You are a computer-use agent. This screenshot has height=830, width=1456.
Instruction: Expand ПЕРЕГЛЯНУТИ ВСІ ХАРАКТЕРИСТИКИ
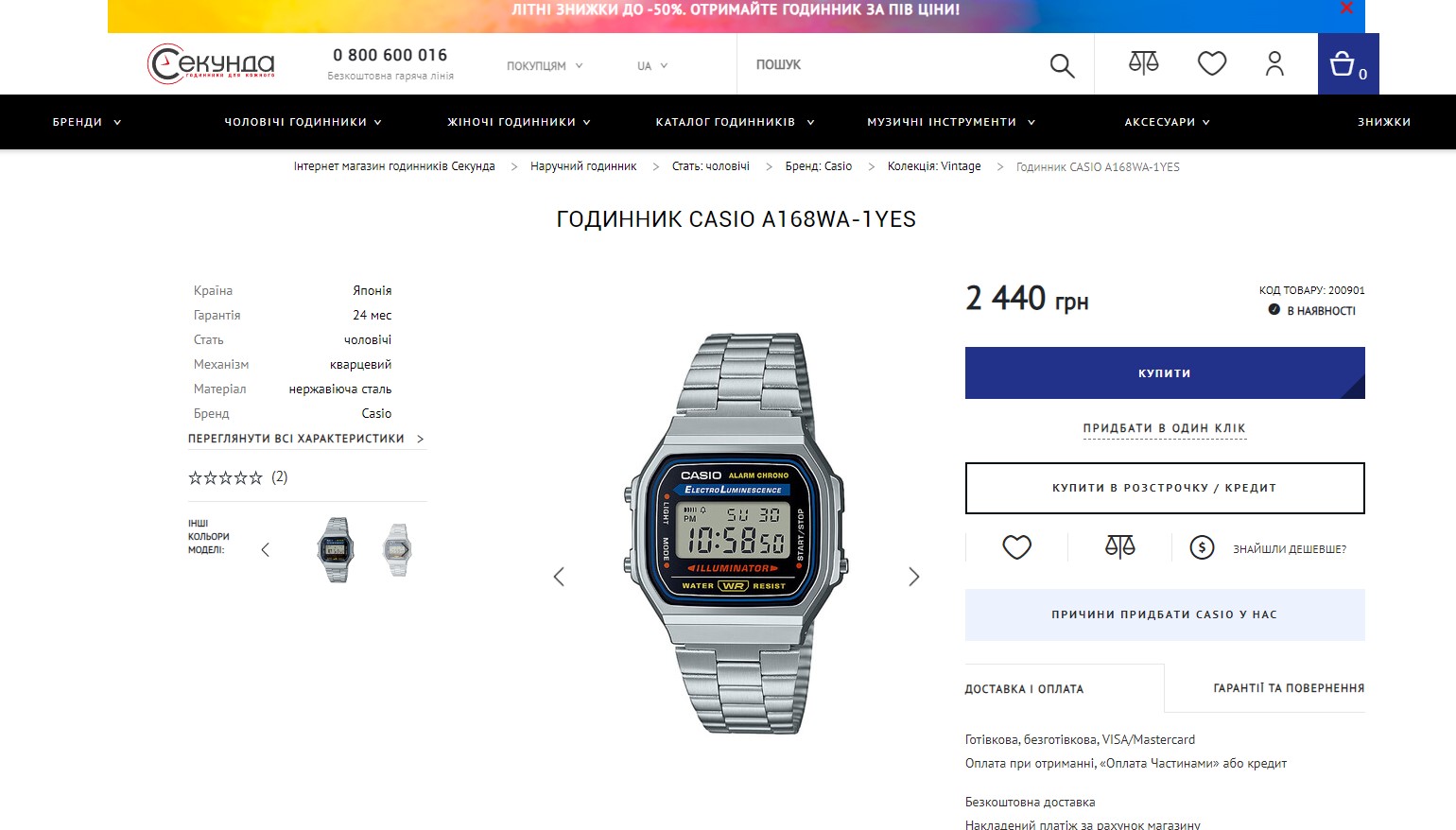[x=306, y=439]
